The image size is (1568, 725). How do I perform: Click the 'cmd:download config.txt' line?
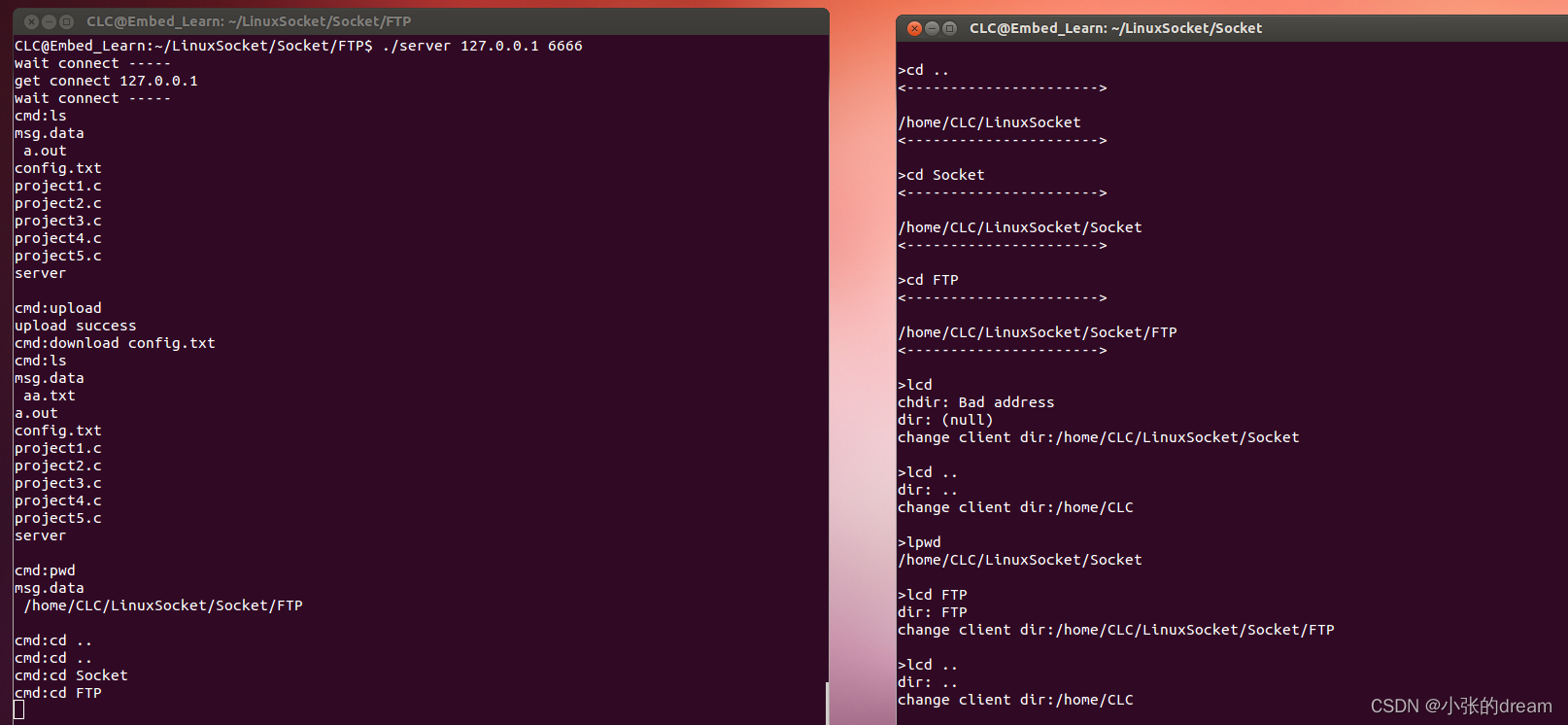pyautogui.click(x=115, y=343)
